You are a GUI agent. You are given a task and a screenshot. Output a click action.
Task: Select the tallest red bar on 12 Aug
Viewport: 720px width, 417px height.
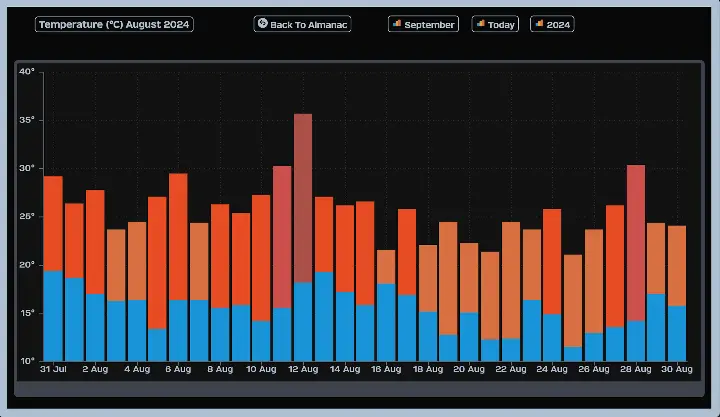[303, 197]
